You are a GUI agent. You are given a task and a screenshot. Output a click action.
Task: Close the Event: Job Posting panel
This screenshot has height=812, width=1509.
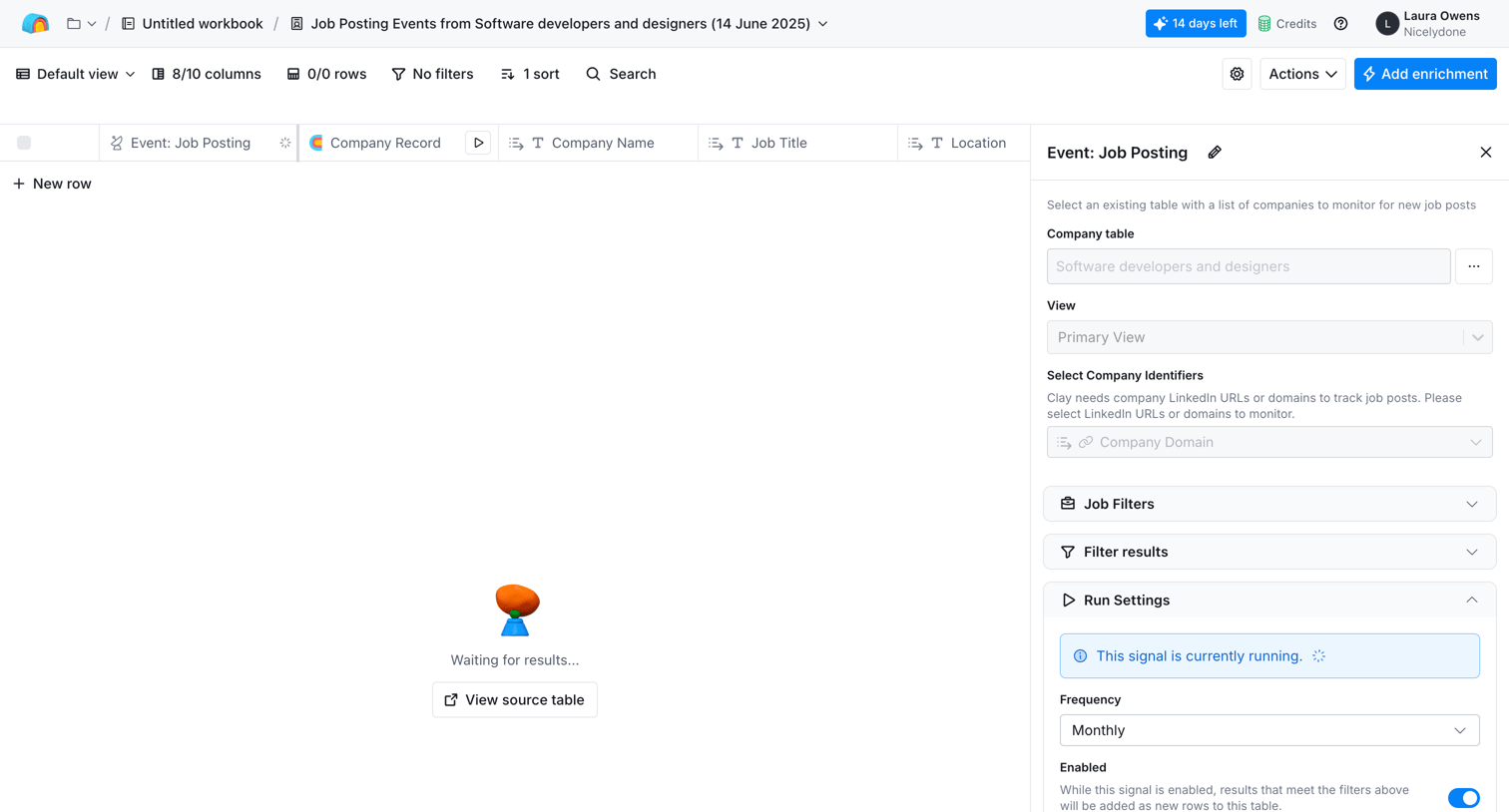coord(1485,153)
